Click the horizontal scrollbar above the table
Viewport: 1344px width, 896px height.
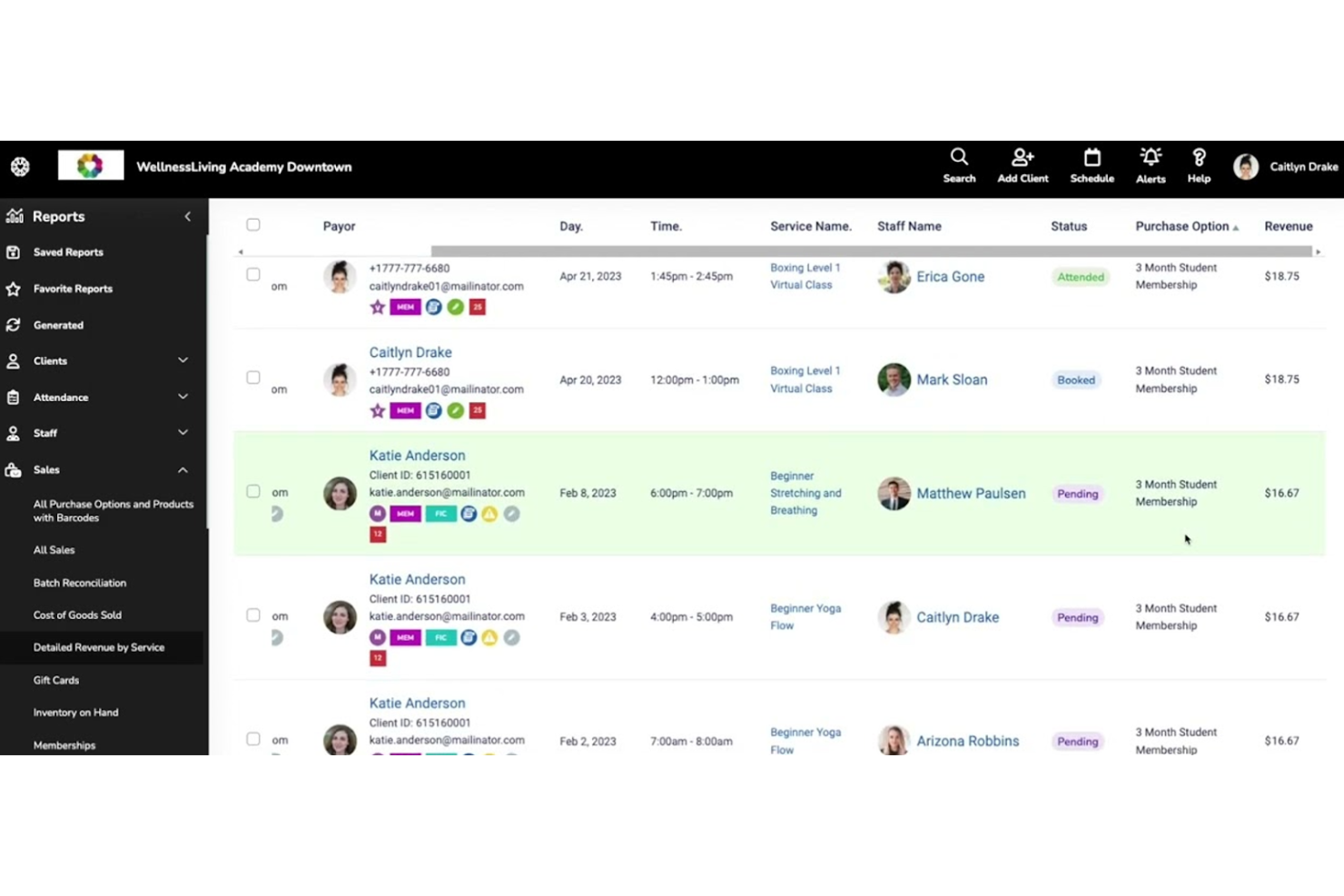click(x=870, y=251)
